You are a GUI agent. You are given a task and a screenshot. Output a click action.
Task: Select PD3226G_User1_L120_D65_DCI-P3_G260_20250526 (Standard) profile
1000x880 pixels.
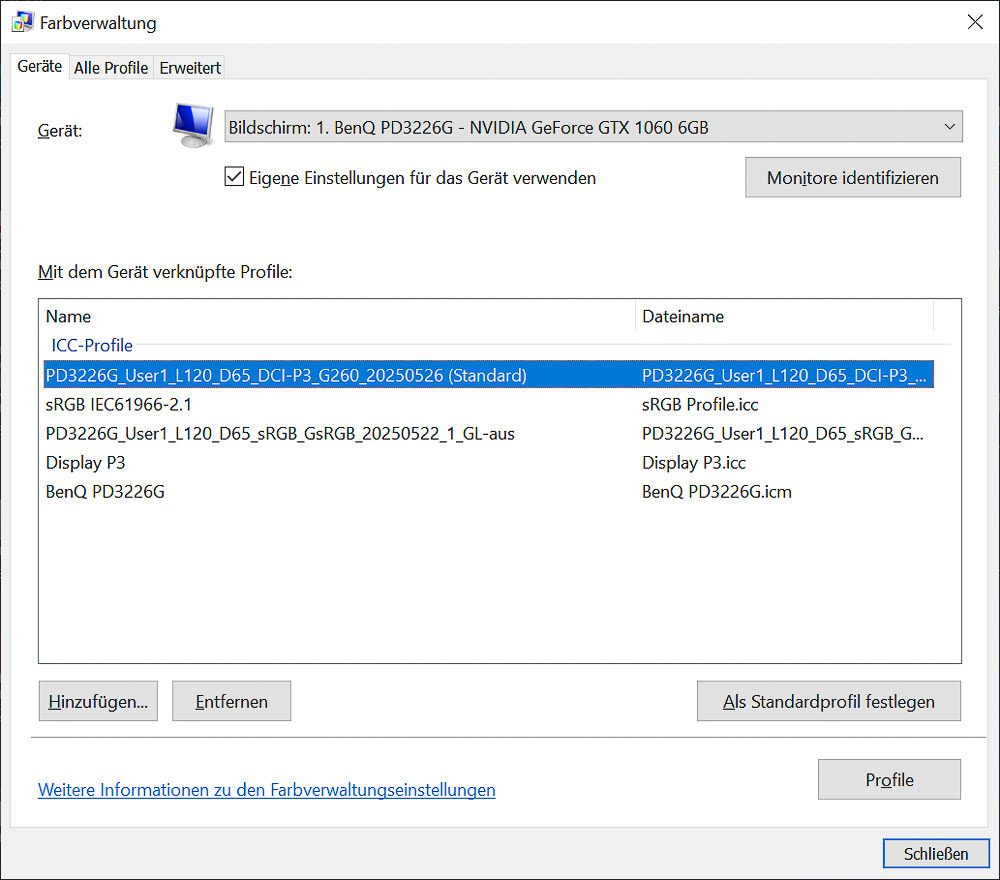(x=489, y=374)
